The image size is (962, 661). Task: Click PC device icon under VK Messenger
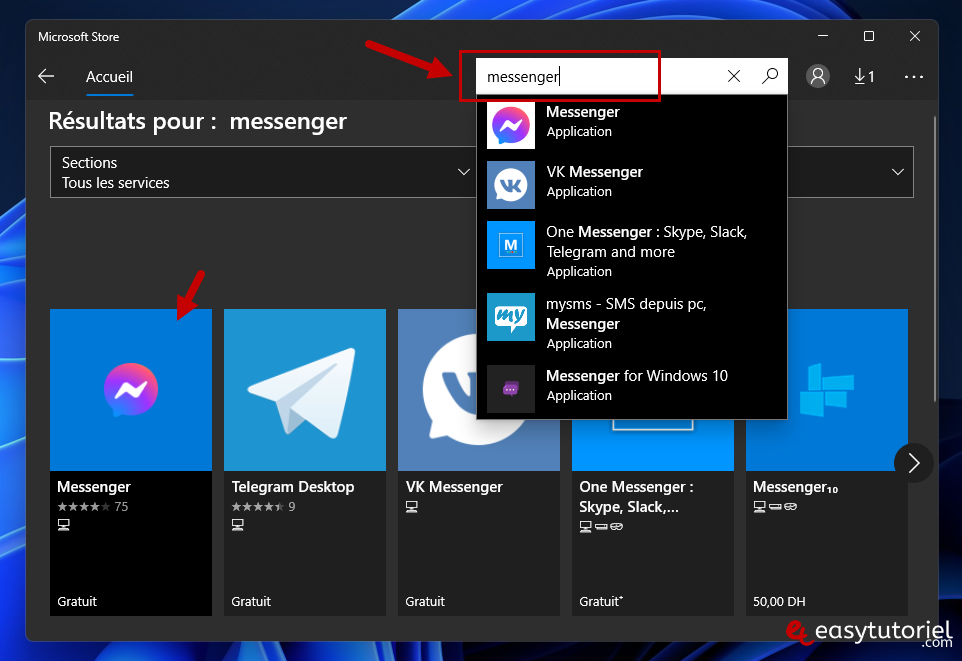click(x=412, y=506)
